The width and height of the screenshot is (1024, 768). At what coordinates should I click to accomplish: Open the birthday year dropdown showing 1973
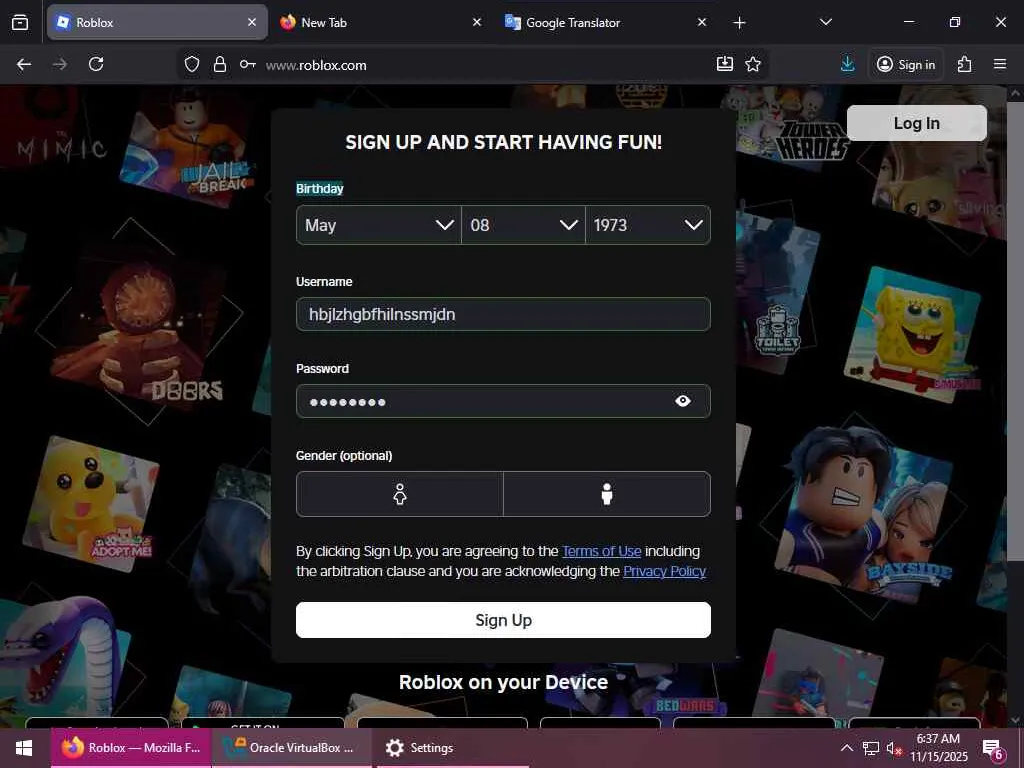point(648,225)
